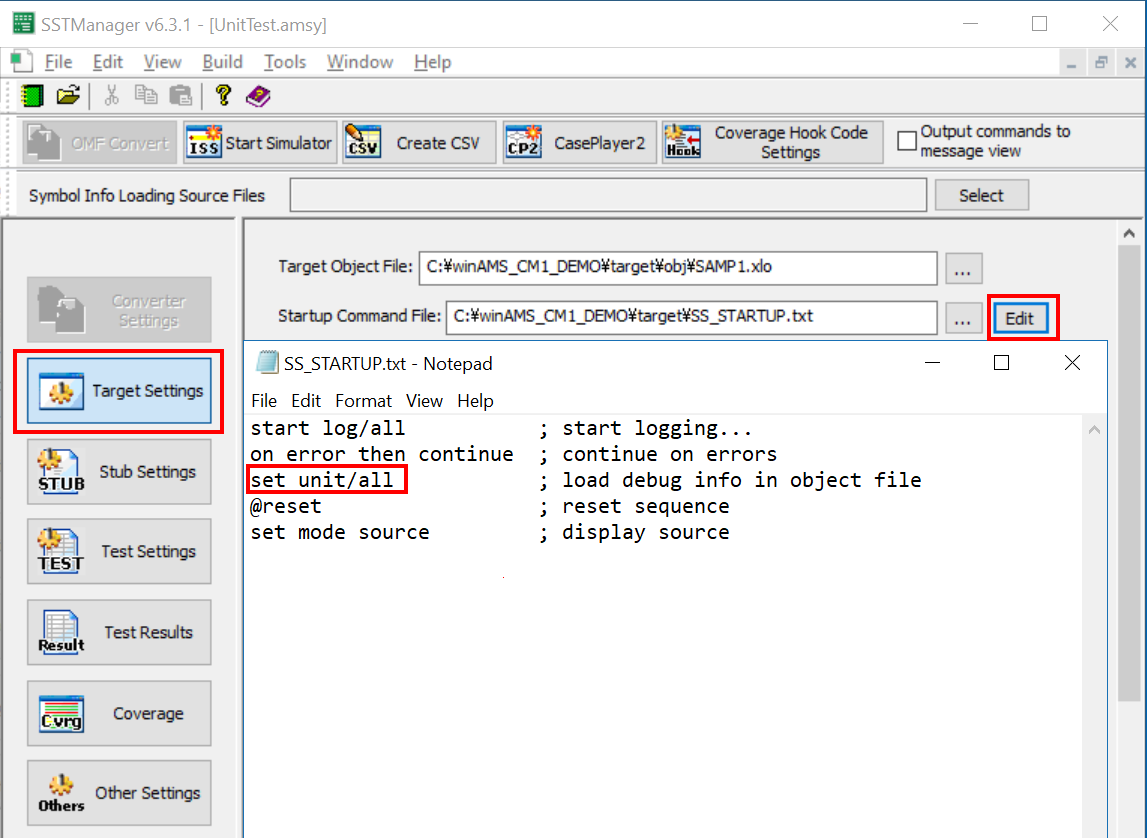
Task: Open Coverage Hook Code Settings
Action: tap(772, 143)
